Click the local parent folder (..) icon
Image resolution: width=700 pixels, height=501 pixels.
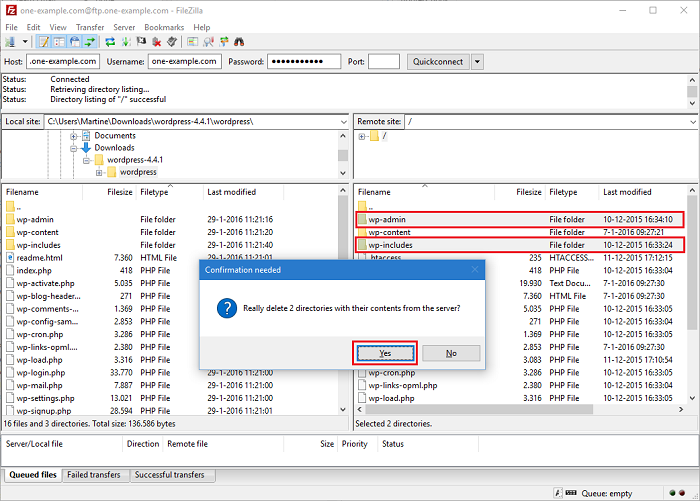click(10, 207)
